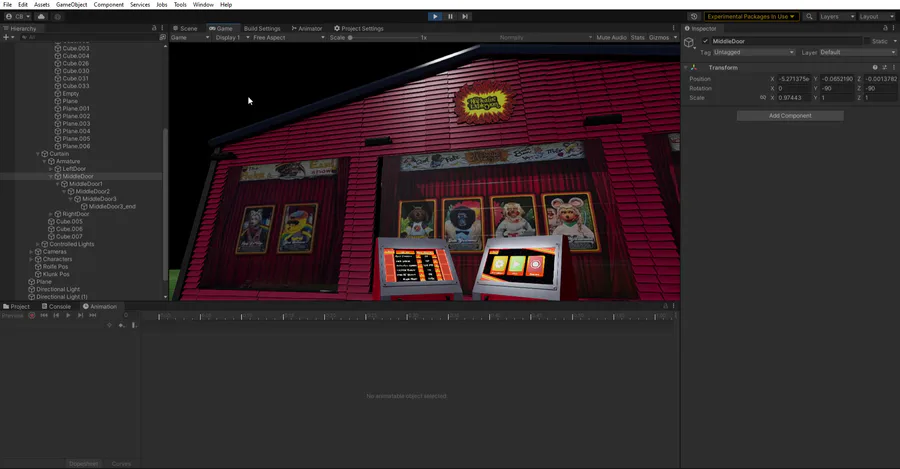Viewport: 900px width, 469px height.
Task: Open the Build Settings tab
Action: click(262, 28)
